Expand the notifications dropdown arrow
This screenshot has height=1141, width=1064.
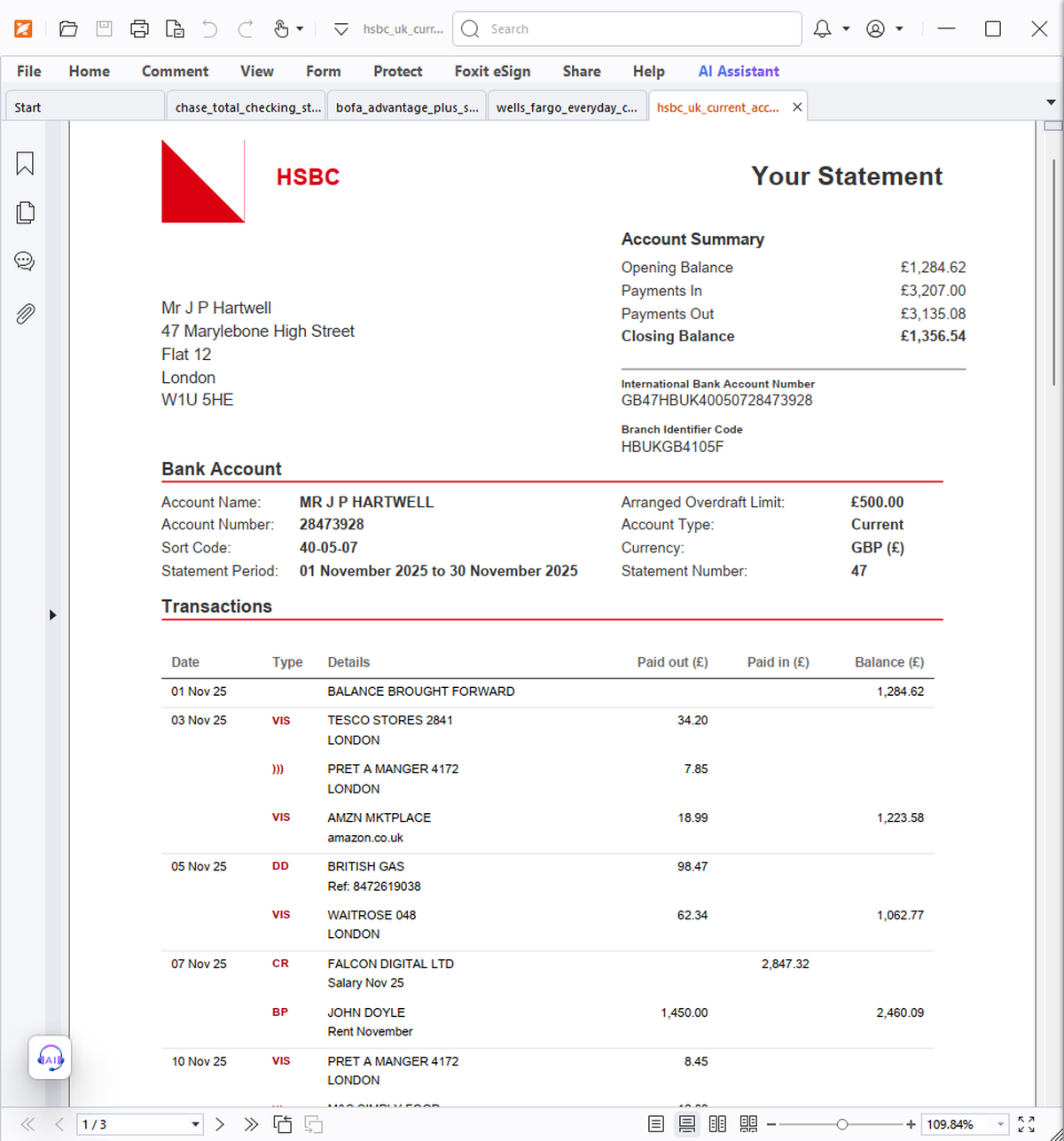(x=846, y=28)
